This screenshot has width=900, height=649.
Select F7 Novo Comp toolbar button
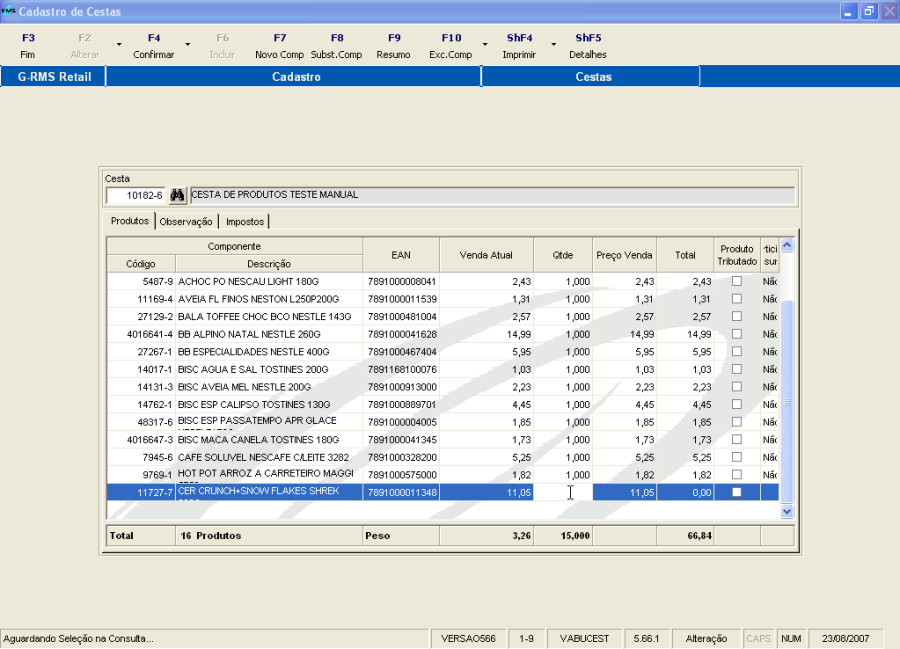point(279,46)
